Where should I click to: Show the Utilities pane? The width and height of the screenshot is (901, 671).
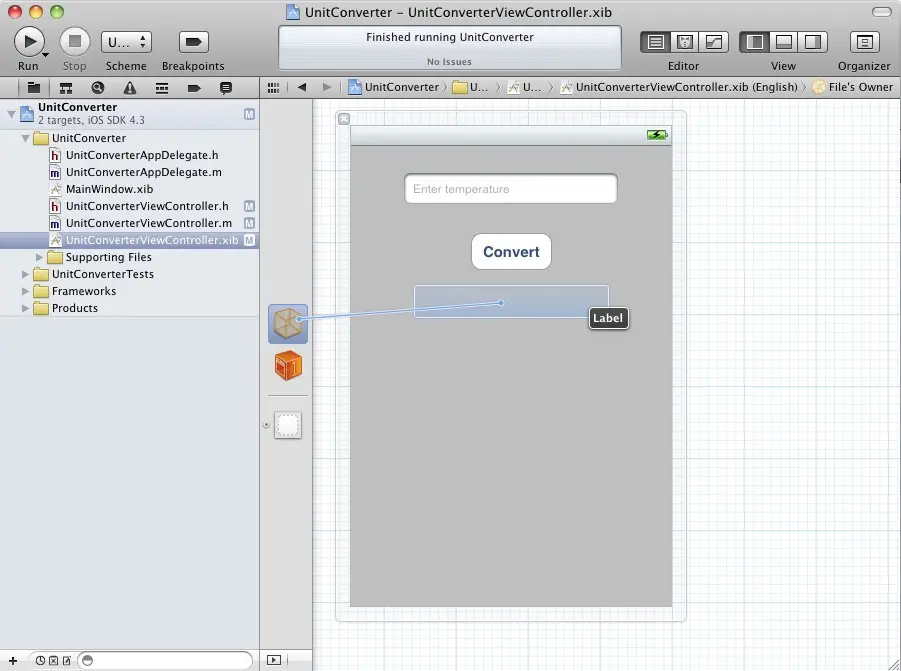pyautogui.click(x=812, y=42)
